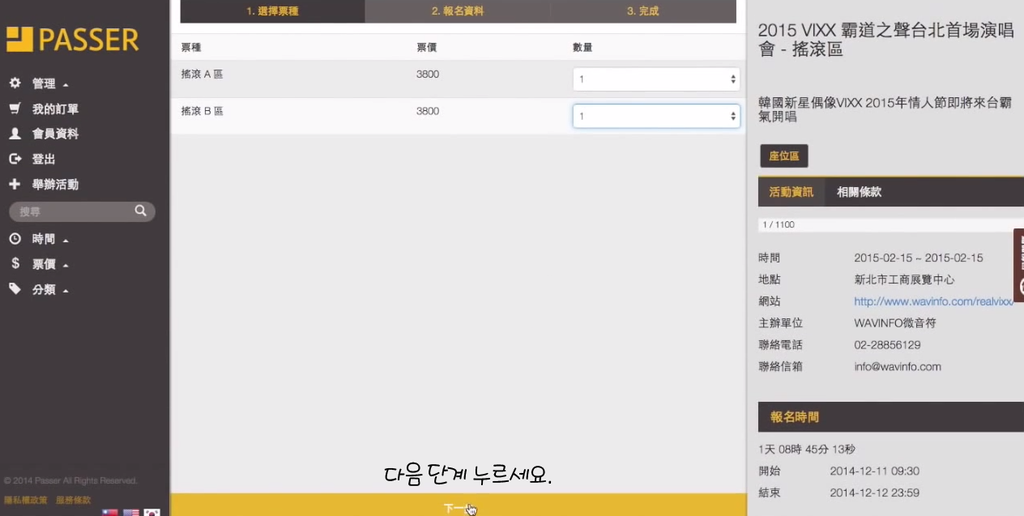The width and height of the screenshot is (1024, 516).
Task: Click the end time 2014-12-12 23:59
Action: (x=874, y=492)
